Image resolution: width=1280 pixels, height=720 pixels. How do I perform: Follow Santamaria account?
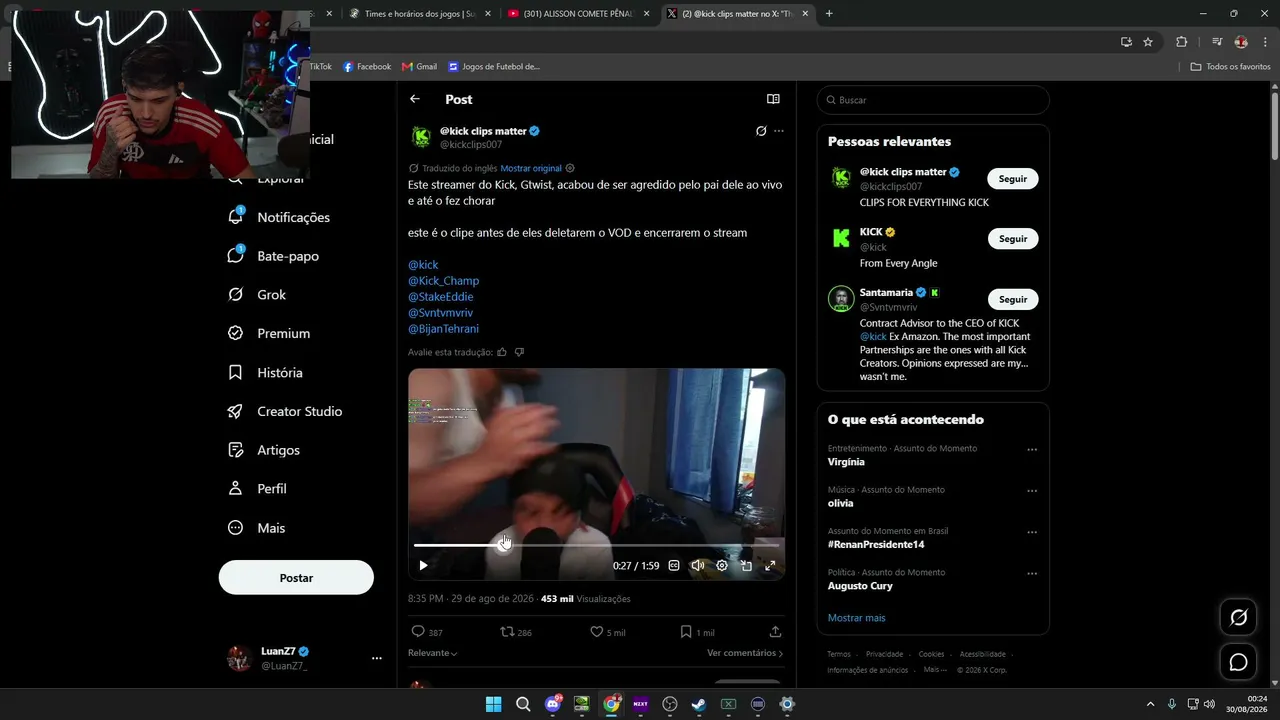(x=1013, y=299)
